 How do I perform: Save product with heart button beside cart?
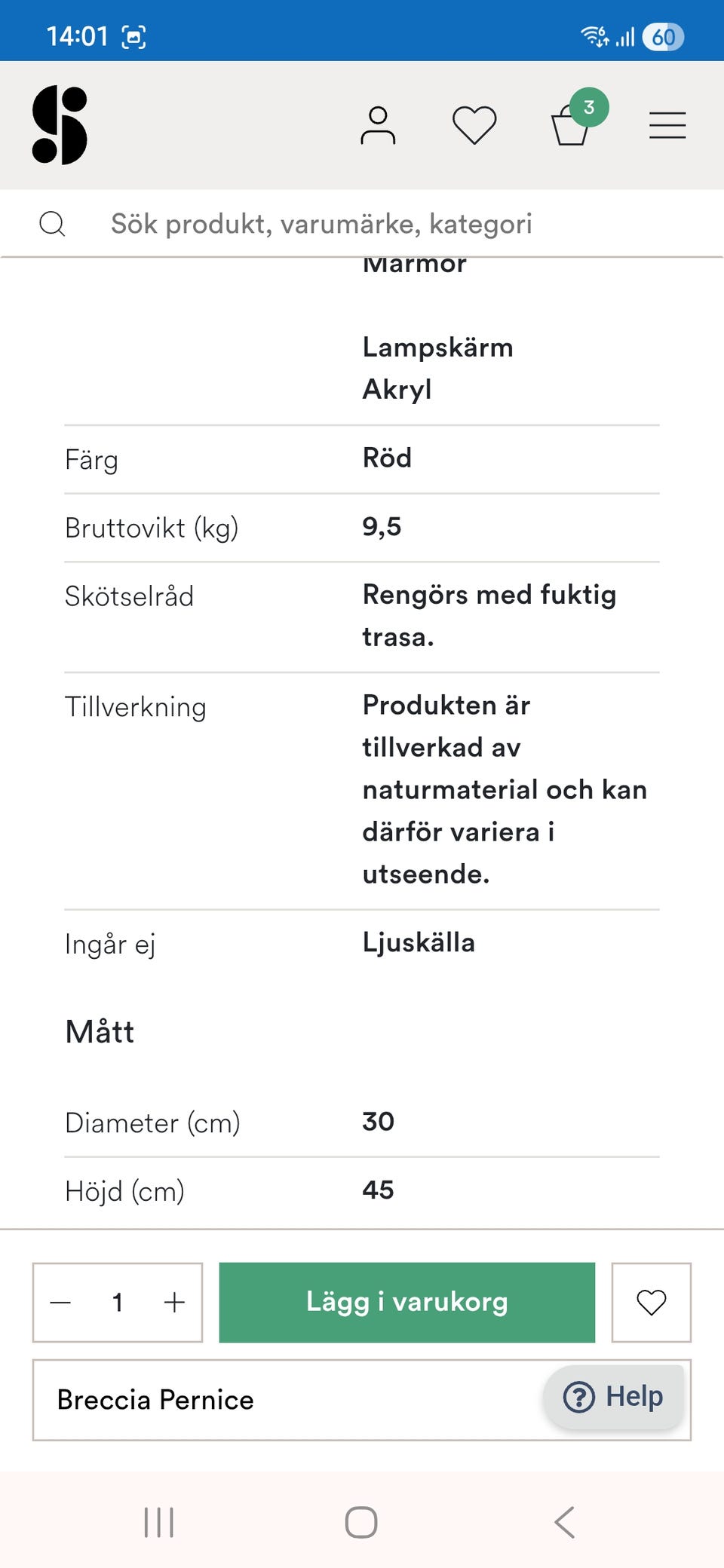[x=651, y=1302]
